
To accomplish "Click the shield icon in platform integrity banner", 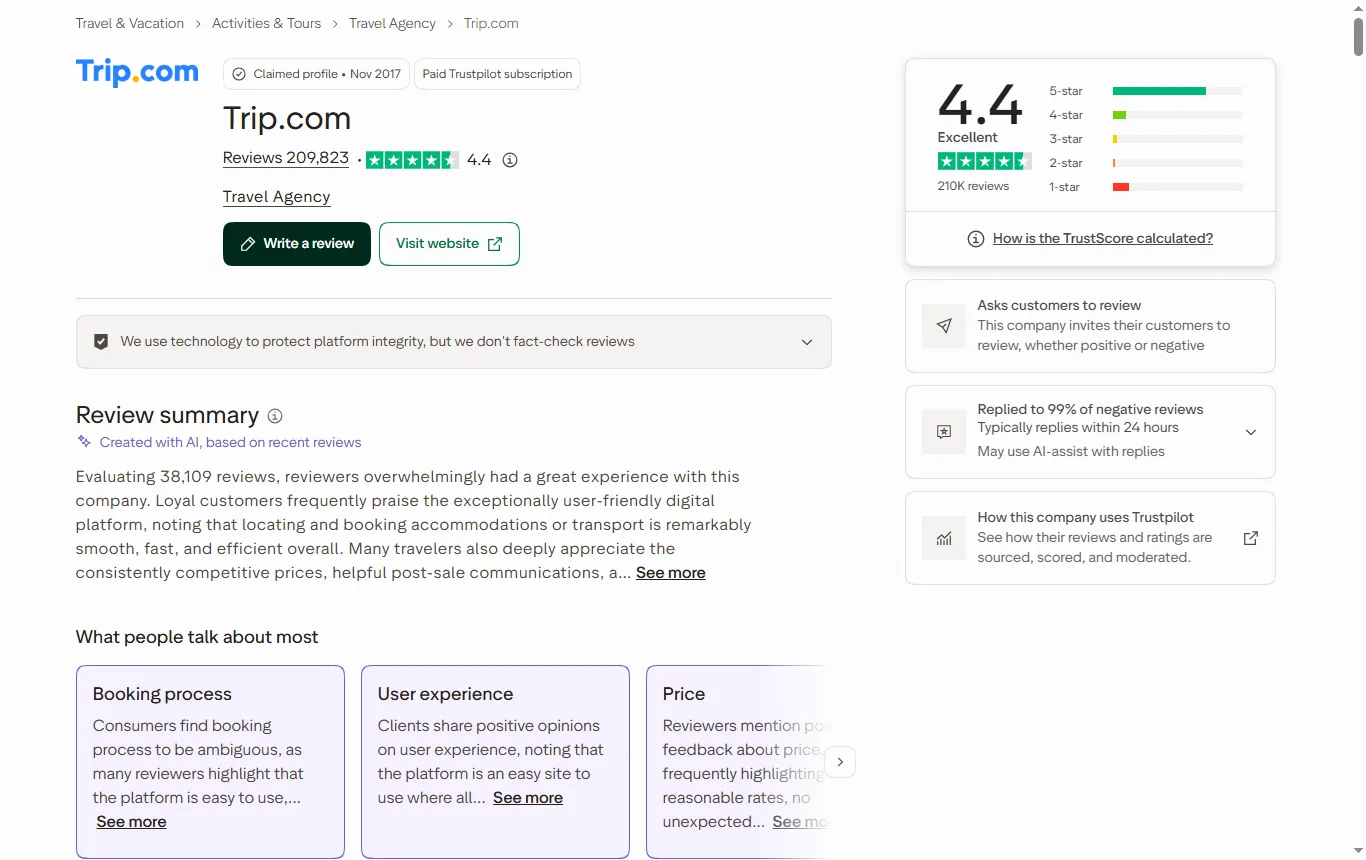I will tap(101, 342).
